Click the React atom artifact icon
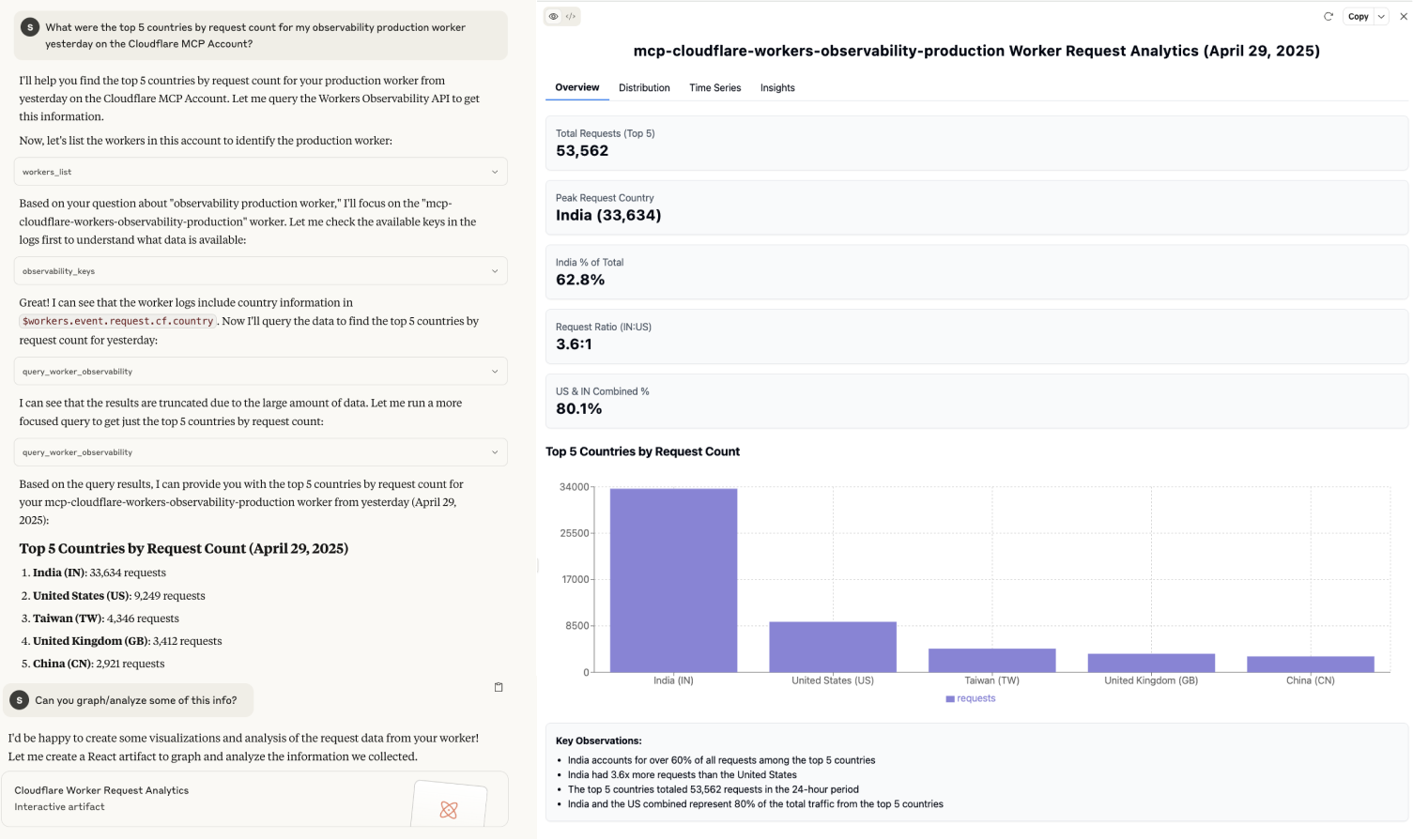Viewport: 1413px width, 840px height. 449,809
